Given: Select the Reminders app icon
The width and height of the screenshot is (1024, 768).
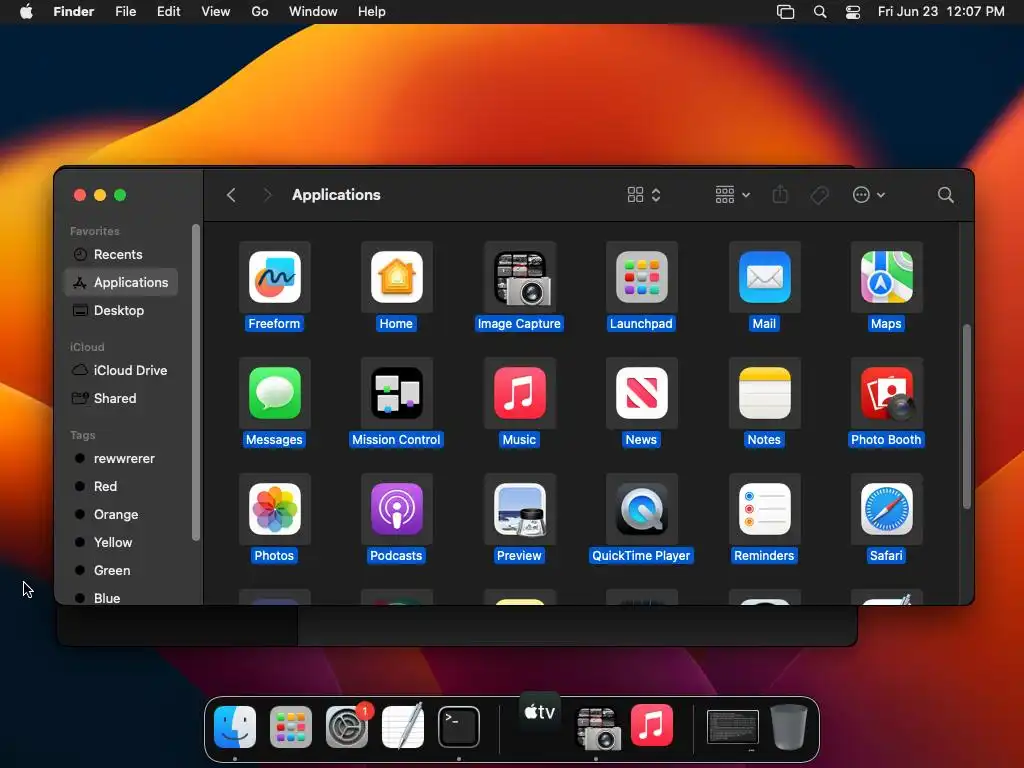Looking at the screenshot, I should coord(764,509).
